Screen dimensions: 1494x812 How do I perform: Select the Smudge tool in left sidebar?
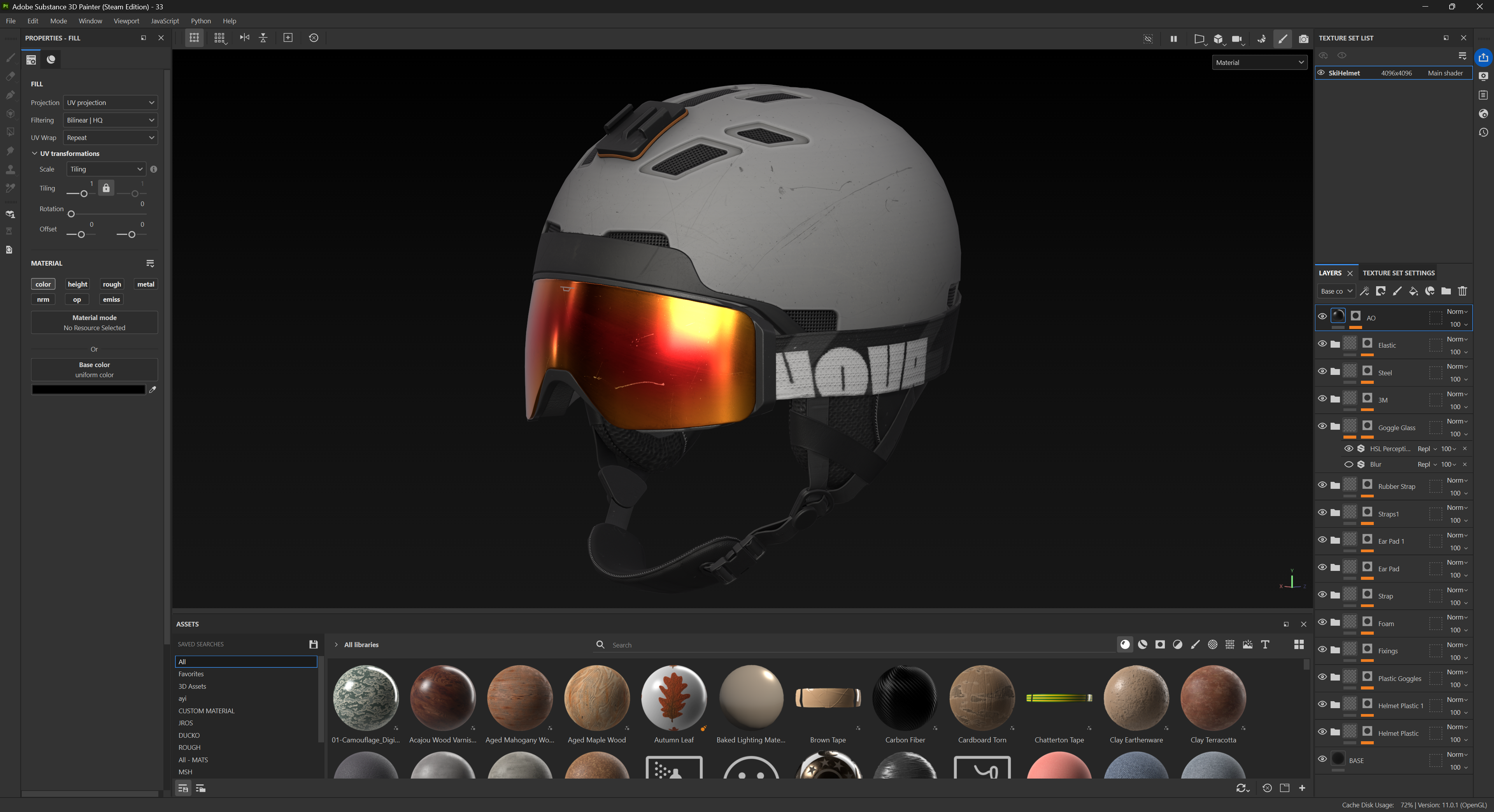[x=10, y=151]
